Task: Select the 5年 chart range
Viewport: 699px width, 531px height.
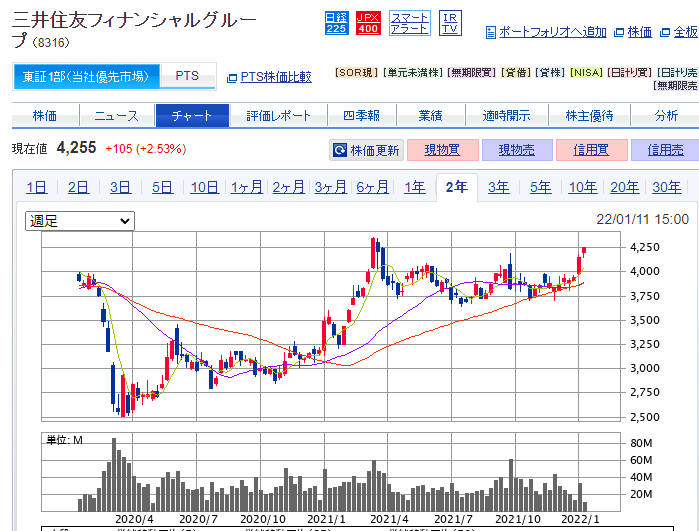Action: click(x=540, y=187)
